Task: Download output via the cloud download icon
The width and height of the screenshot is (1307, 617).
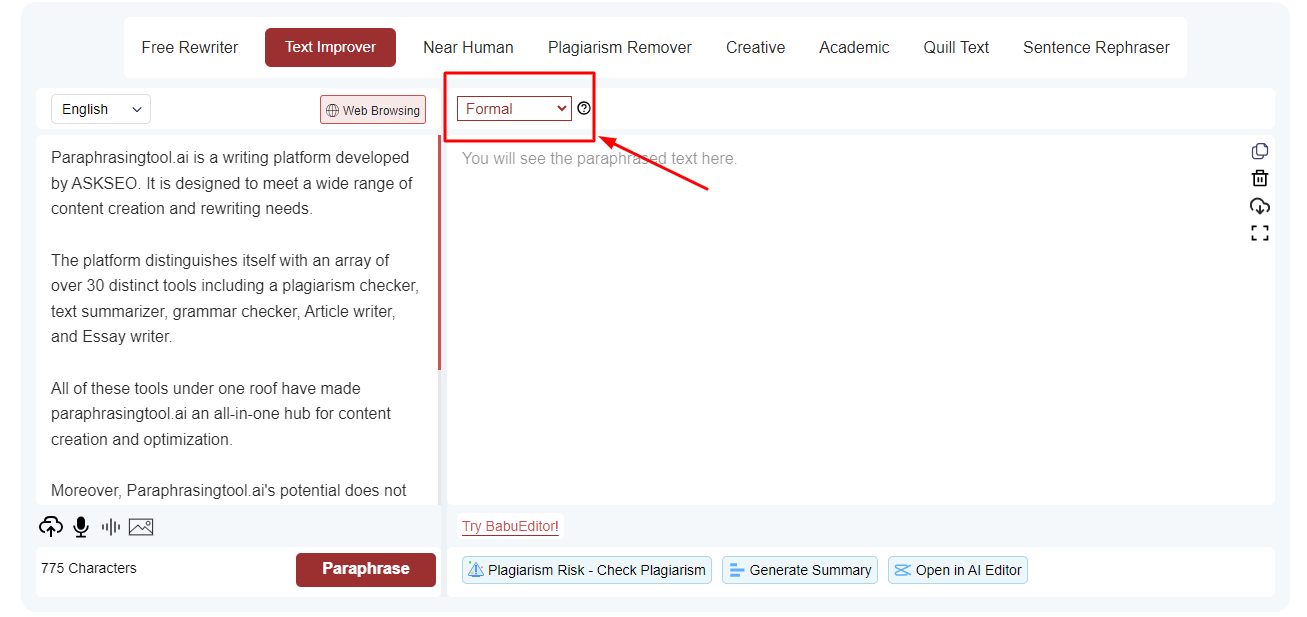Action: click(1260, 206)
